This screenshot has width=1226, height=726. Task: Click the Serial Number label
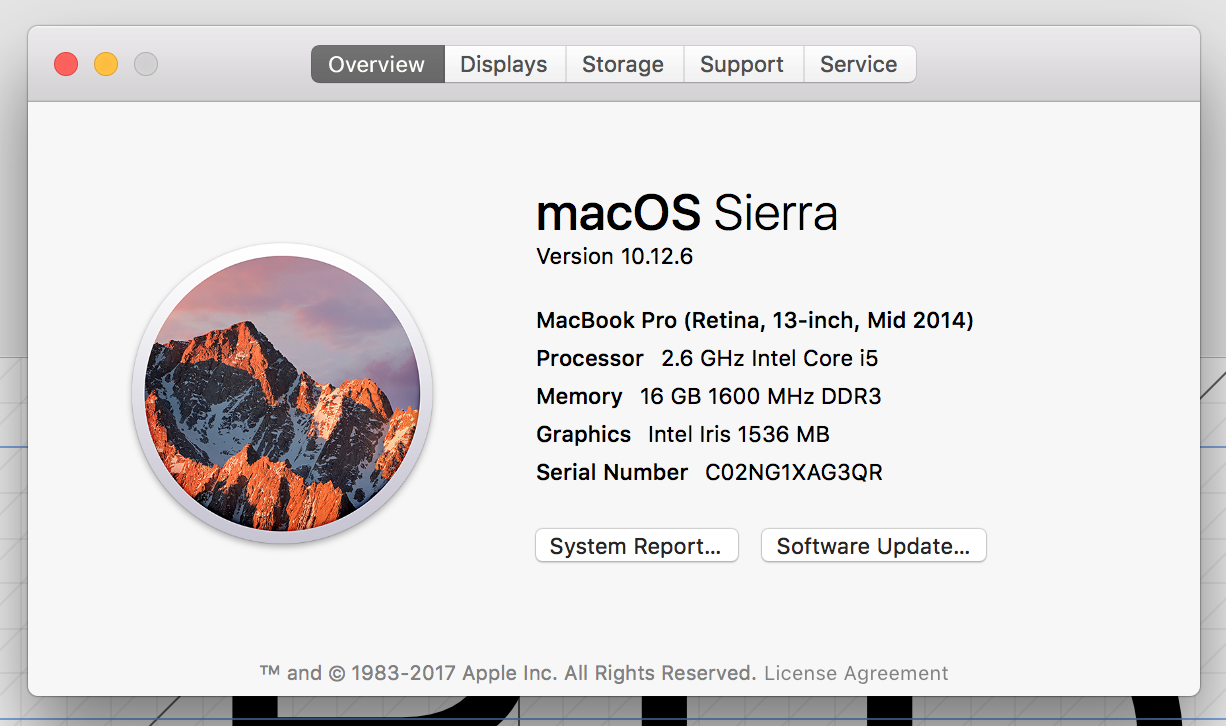click(x=612, y=472)
